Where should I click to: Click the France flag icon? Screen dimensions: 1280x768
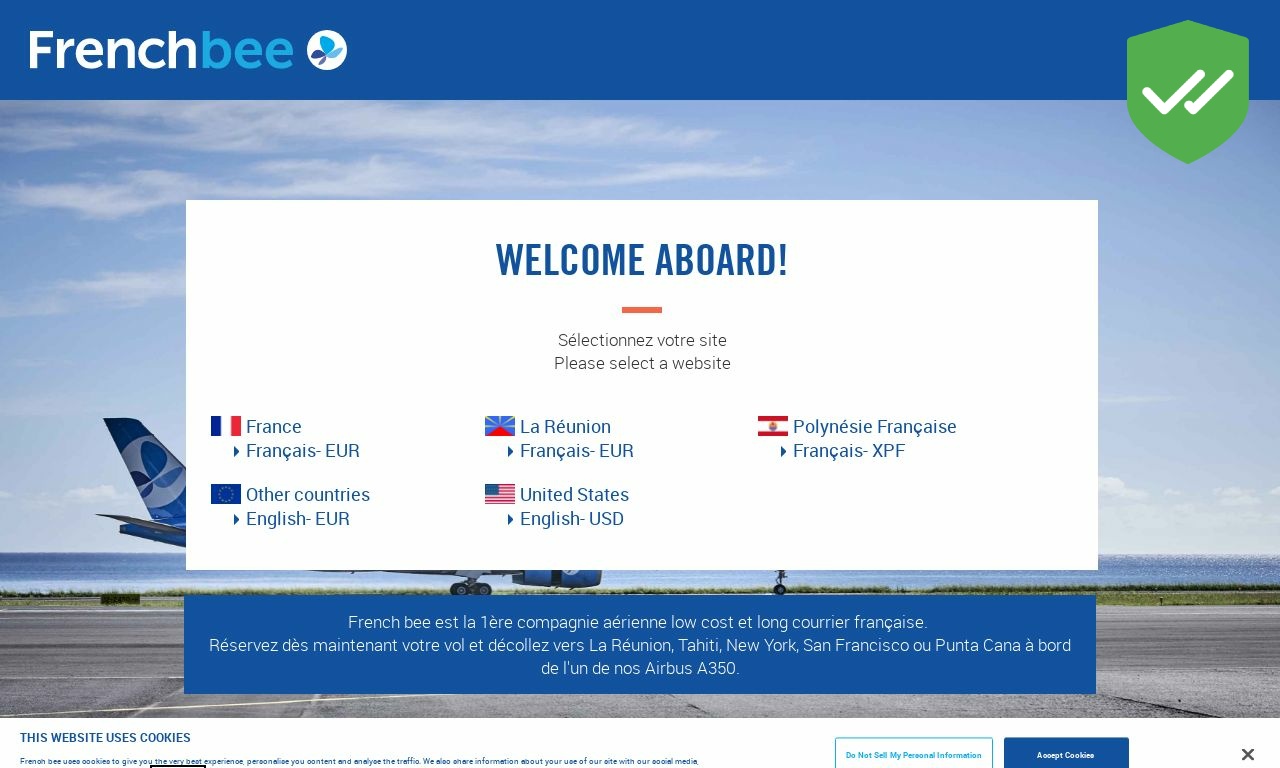coord(226,426)
